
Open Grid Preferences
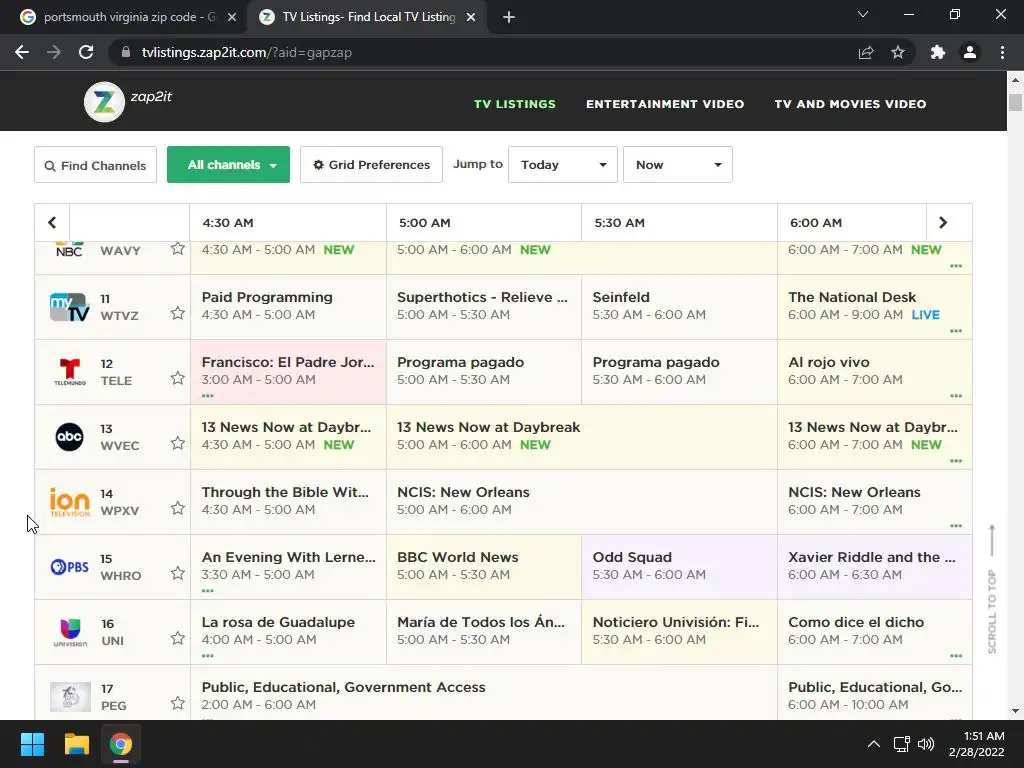371,165
